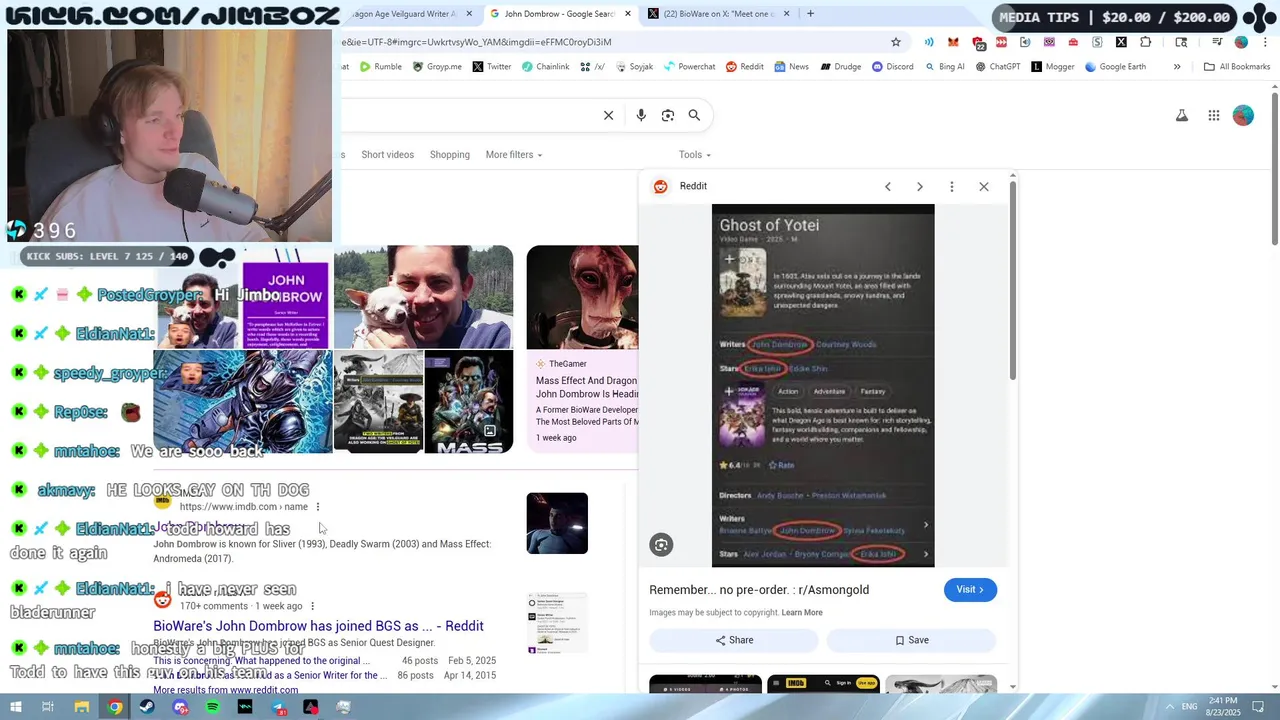The height and width of the screenshot is (720, 1280).
Task: Open Spotify from the taskbar
Action: tap(212, 707)
